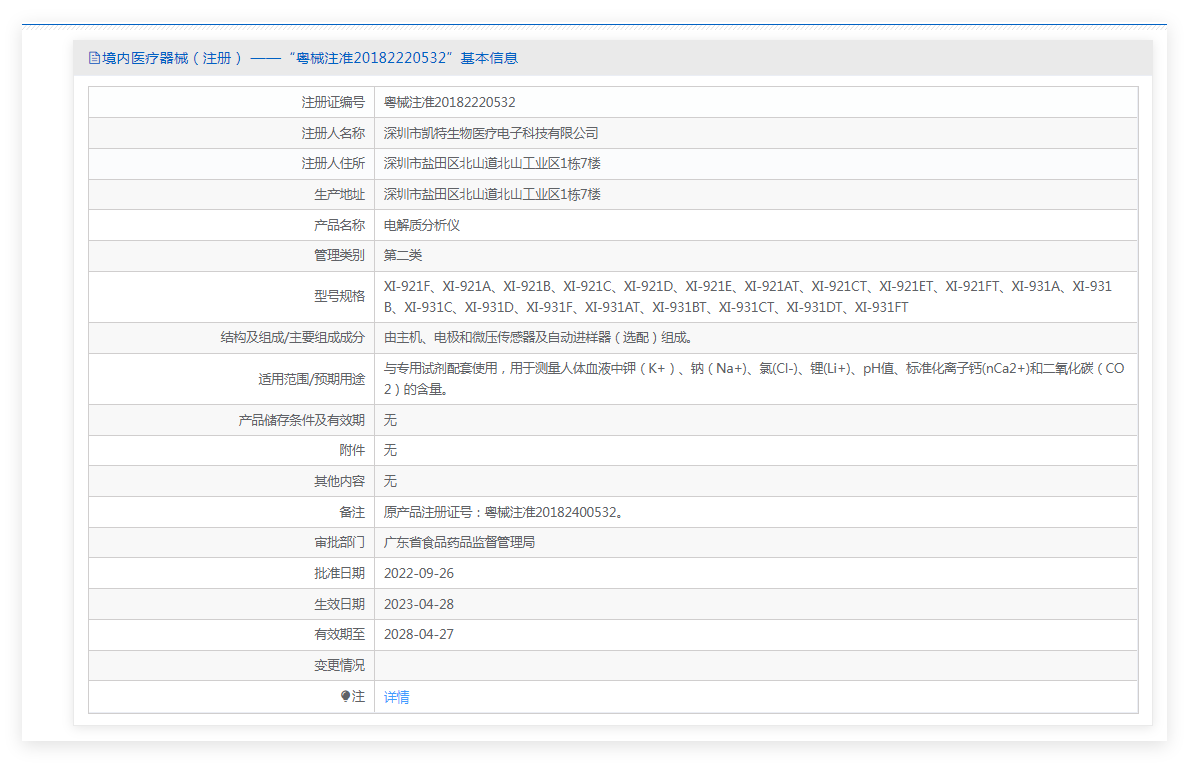Click the 注册人住所 label
The width and height of the screenshot is (1189, 763).
tap(333, 164)
